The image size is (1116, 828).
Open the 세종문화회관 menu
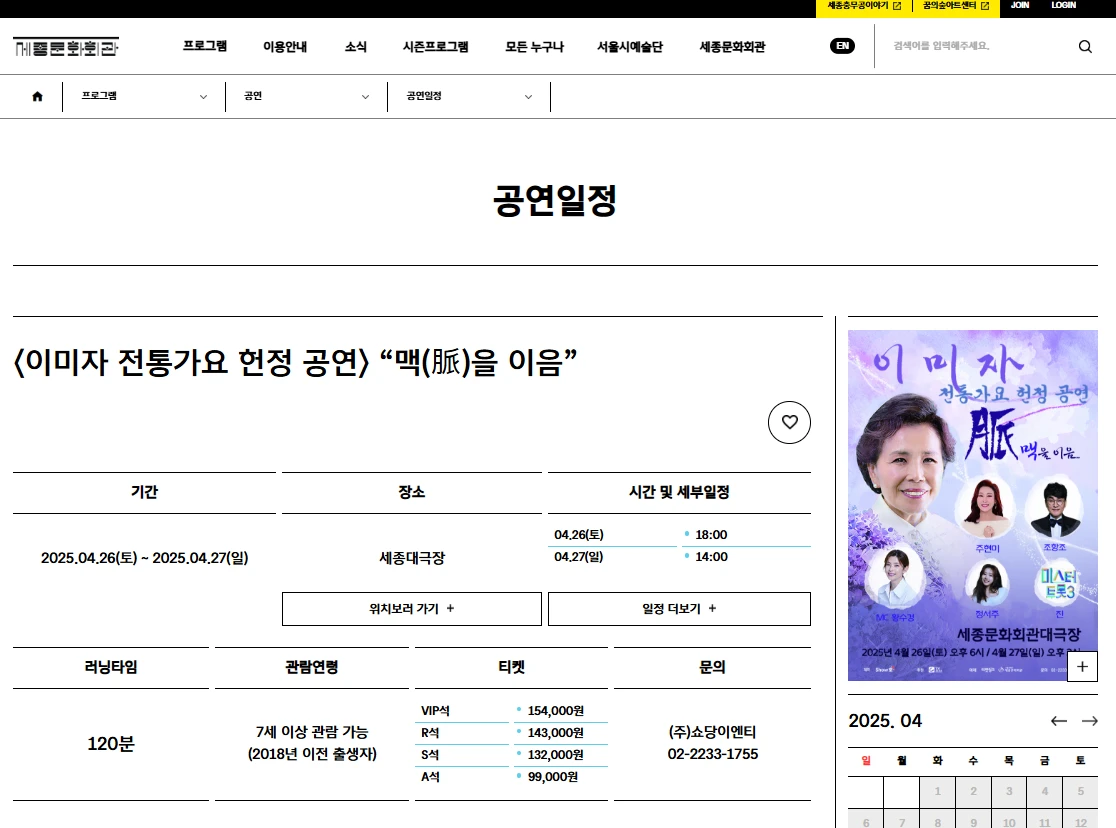pos(732,46)
